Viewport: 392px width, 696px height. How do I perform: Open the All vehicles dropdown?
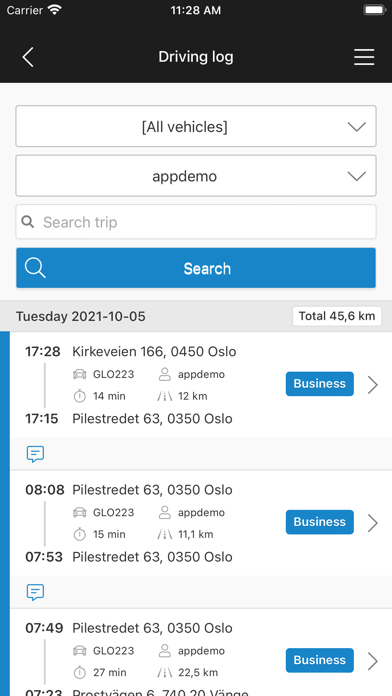point(196,127)
